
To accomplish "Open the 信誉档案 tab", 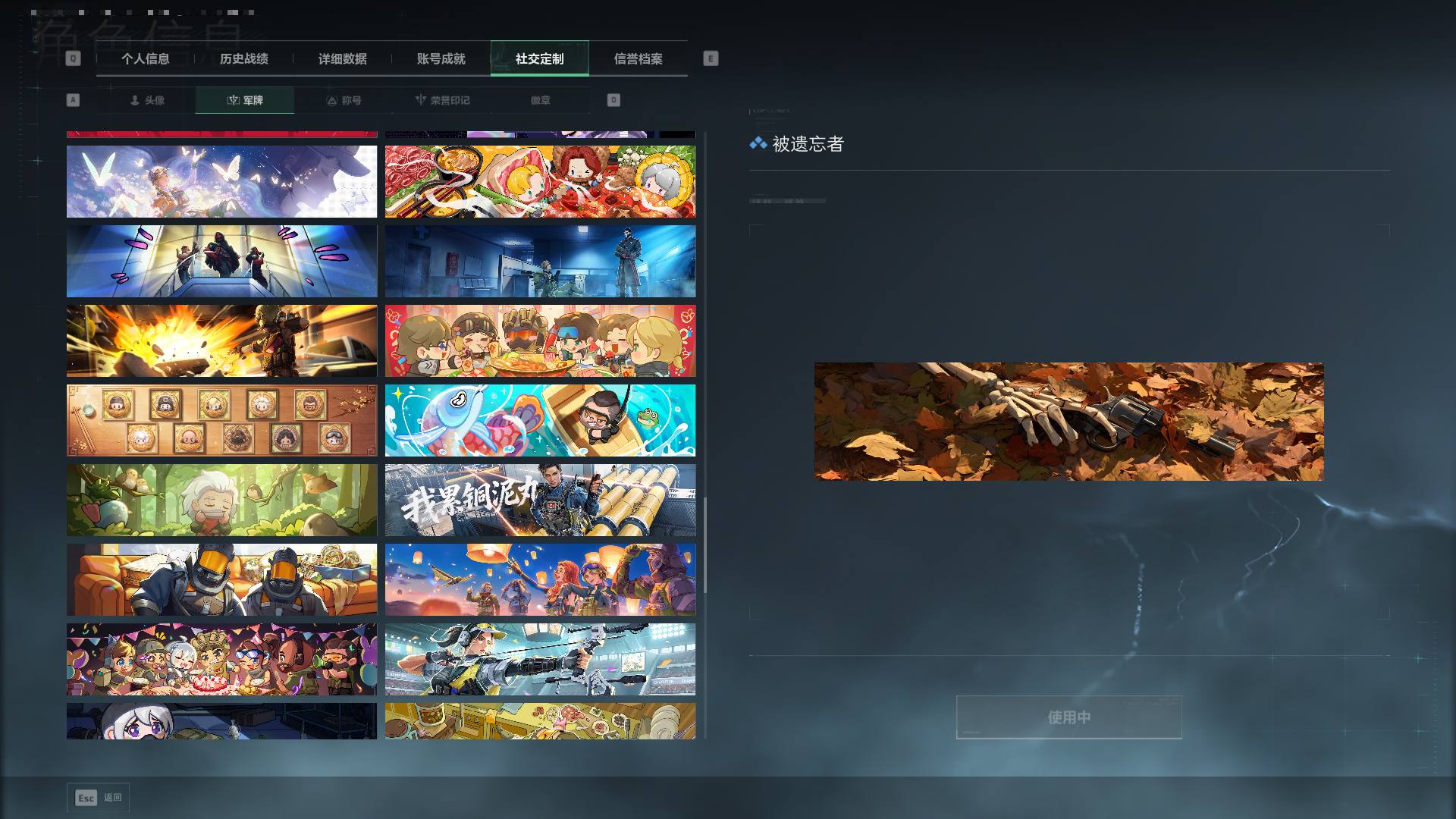I will click(638, 58).
